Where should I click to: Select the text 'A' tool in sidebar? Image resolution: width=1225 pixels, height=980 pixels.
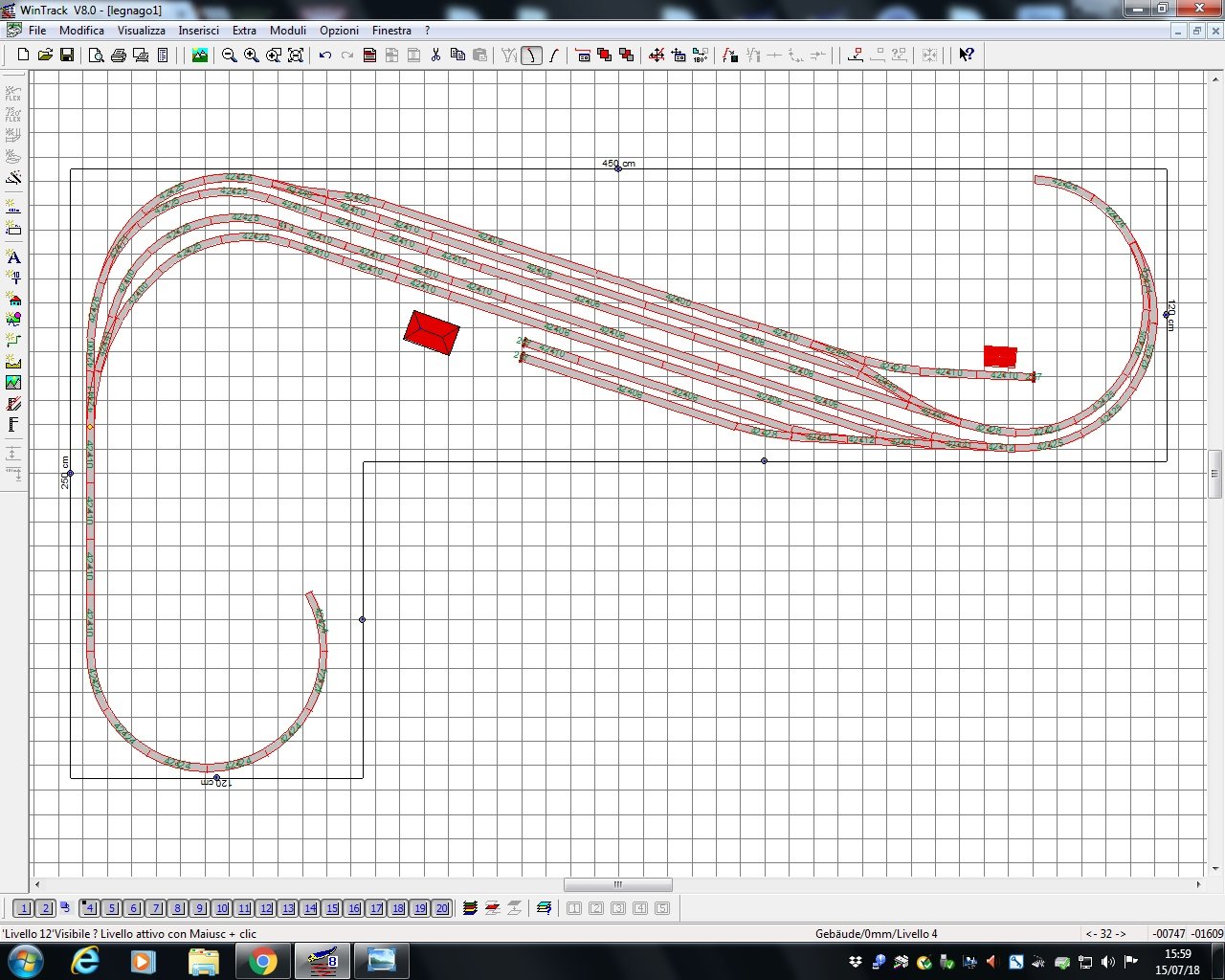13,257
